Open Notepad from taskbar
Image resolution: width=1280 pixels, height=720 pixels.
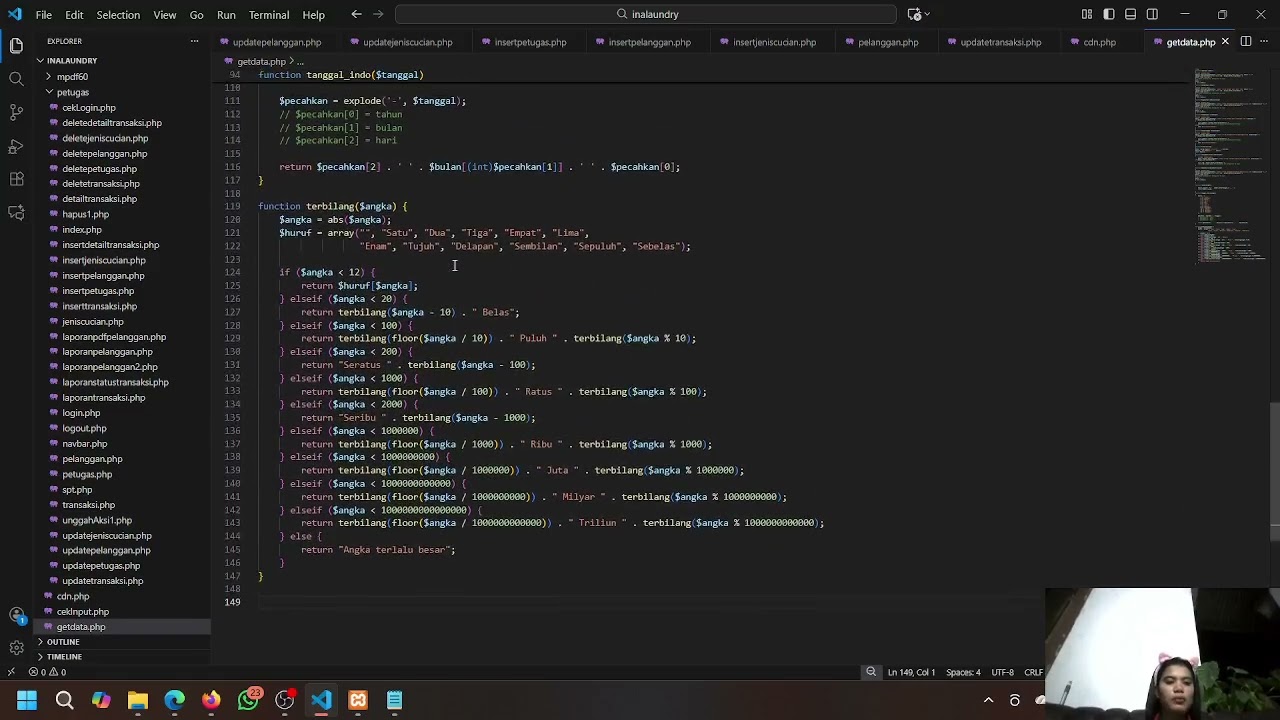click(395, 700)
